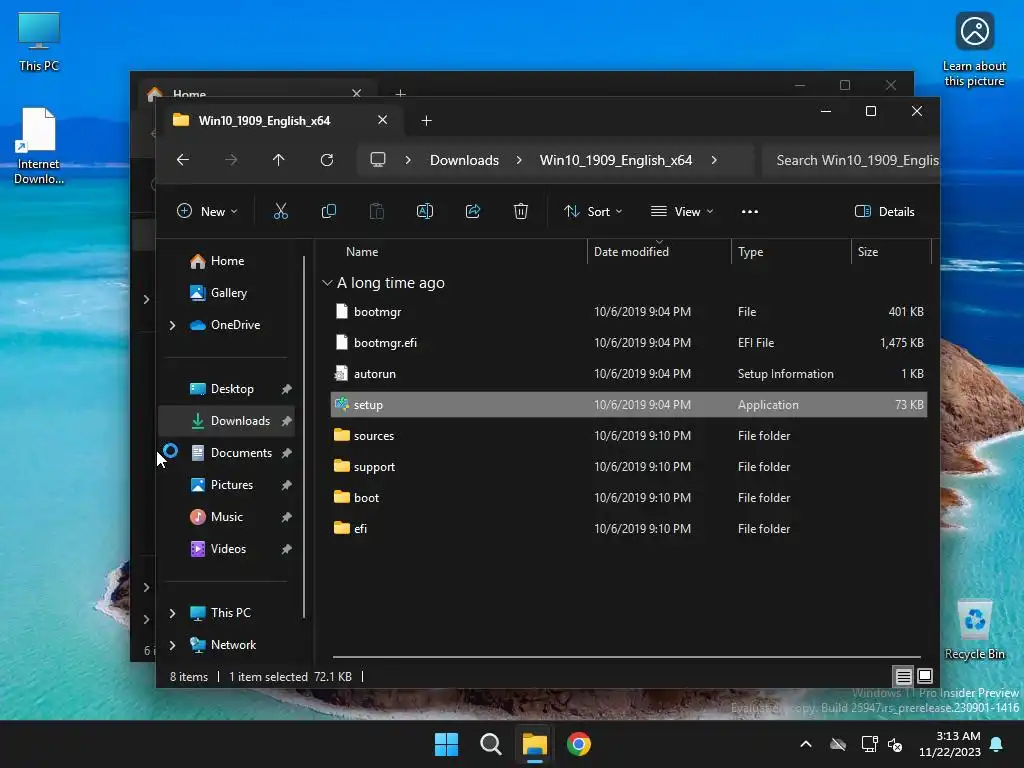
Task: Click the setup application icon
Action: pyautogui.click(x=342, y=404)
